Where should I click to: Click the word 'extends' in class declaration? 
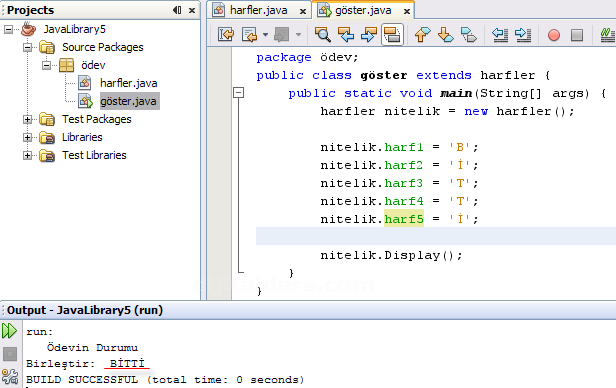coord(444,75)
